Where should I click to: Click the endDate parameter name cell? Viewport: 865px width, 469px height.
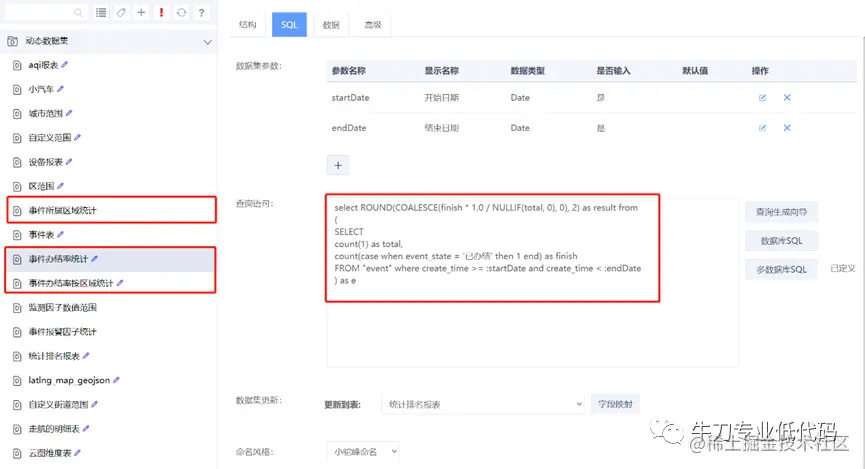point(349,128)
